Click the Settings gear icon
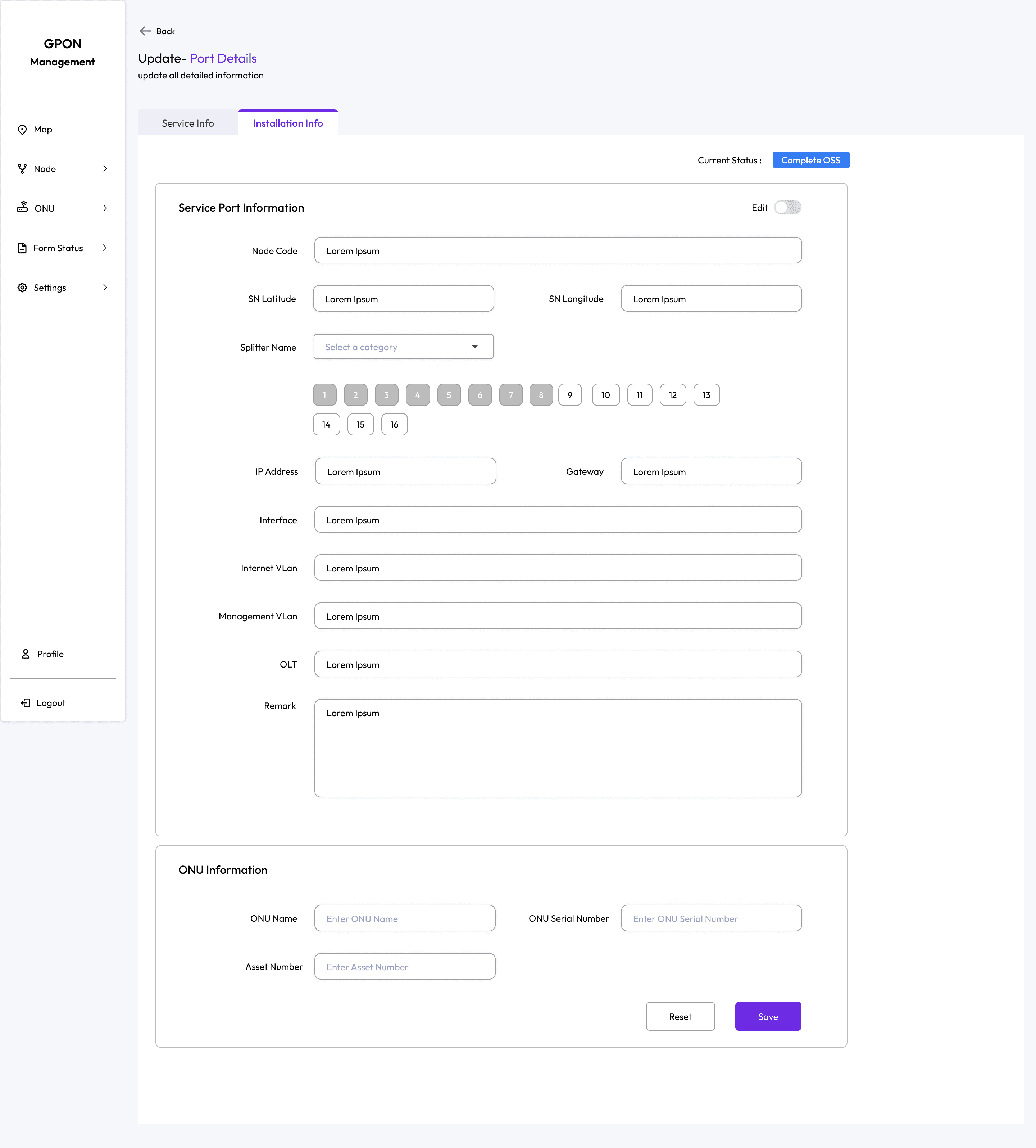 pyautogui.click(x=22, y=288)
